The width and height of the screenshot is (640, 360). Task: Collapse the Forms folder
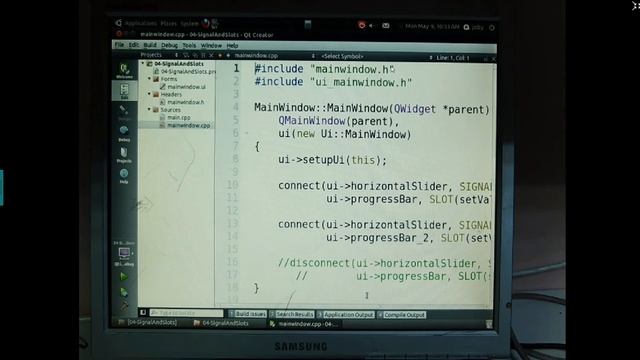click(x=149, y=78)
